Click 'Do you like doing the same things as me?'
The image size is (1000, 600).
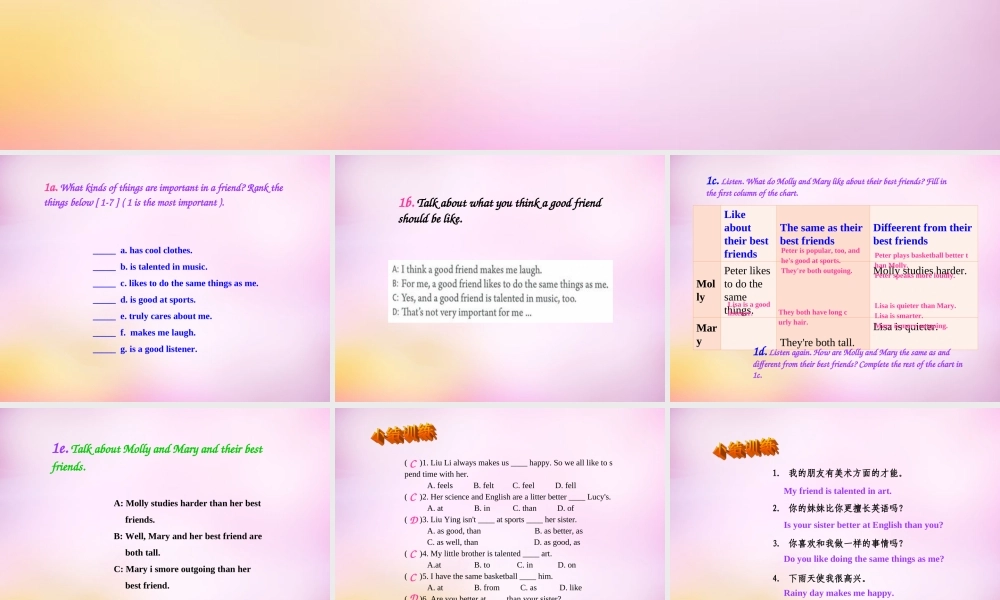coord(864,559)
